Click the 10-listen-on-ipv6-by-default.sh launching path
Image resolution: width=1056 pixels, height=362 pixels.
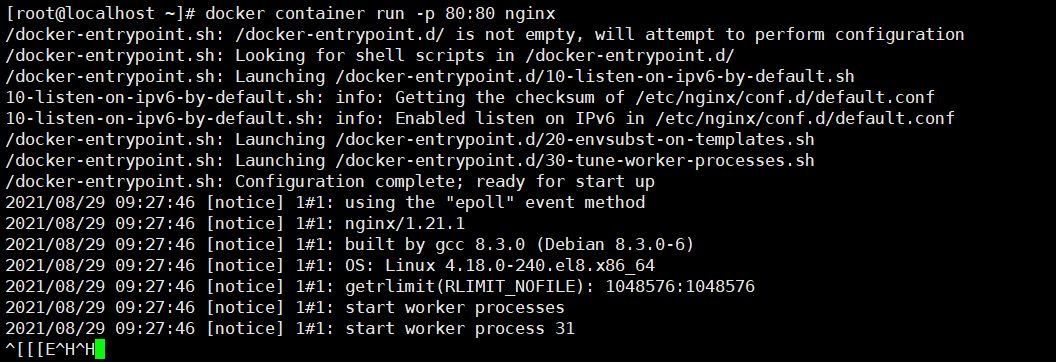tap(595, 77)
